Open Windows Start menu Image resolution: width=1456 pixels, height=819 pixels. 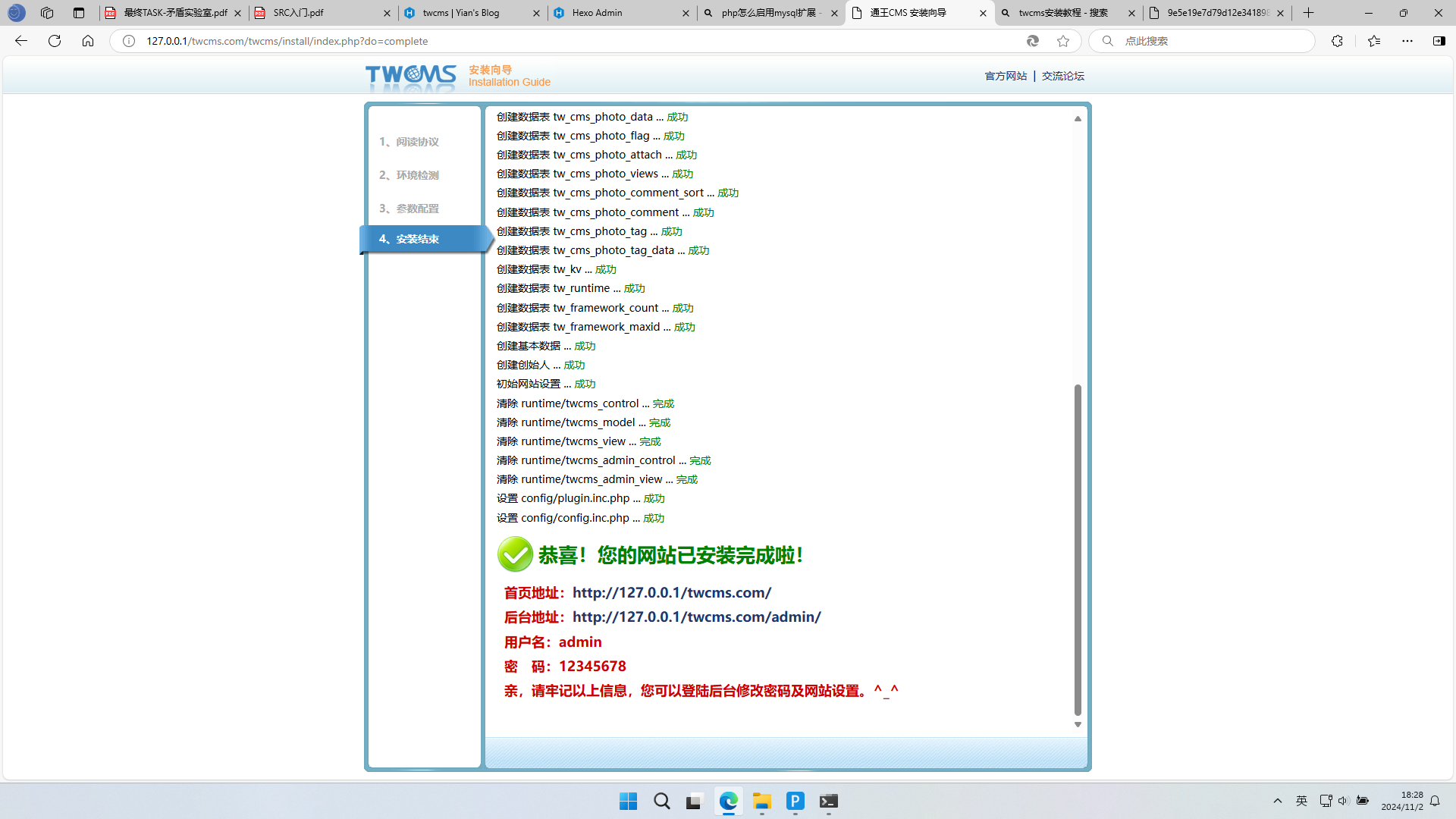coord(628,802)
